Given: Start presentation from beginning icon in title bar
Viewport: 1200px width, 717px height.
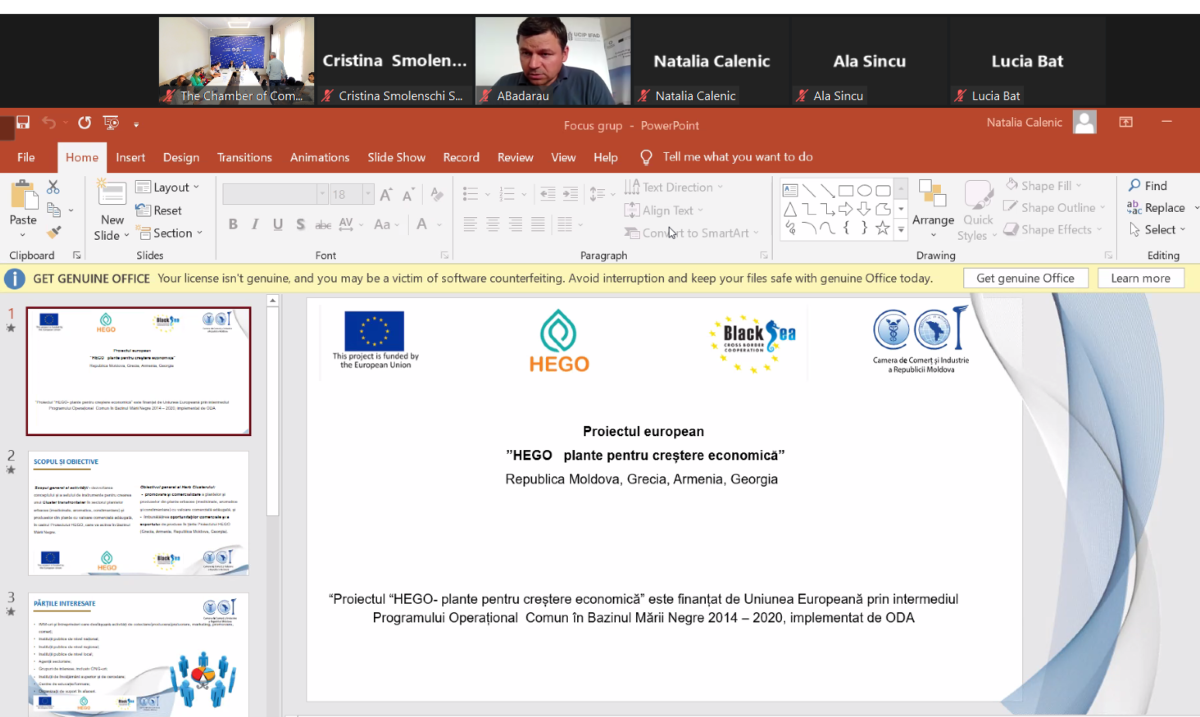Looking at the screenshot, I should coord(110,123).
